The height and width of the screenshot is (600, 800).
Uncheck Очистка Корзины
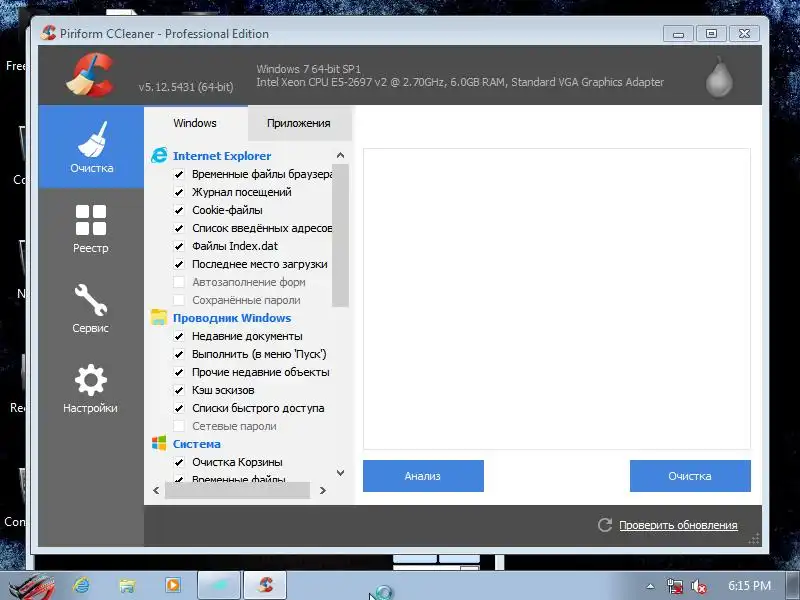click(179, 462)
